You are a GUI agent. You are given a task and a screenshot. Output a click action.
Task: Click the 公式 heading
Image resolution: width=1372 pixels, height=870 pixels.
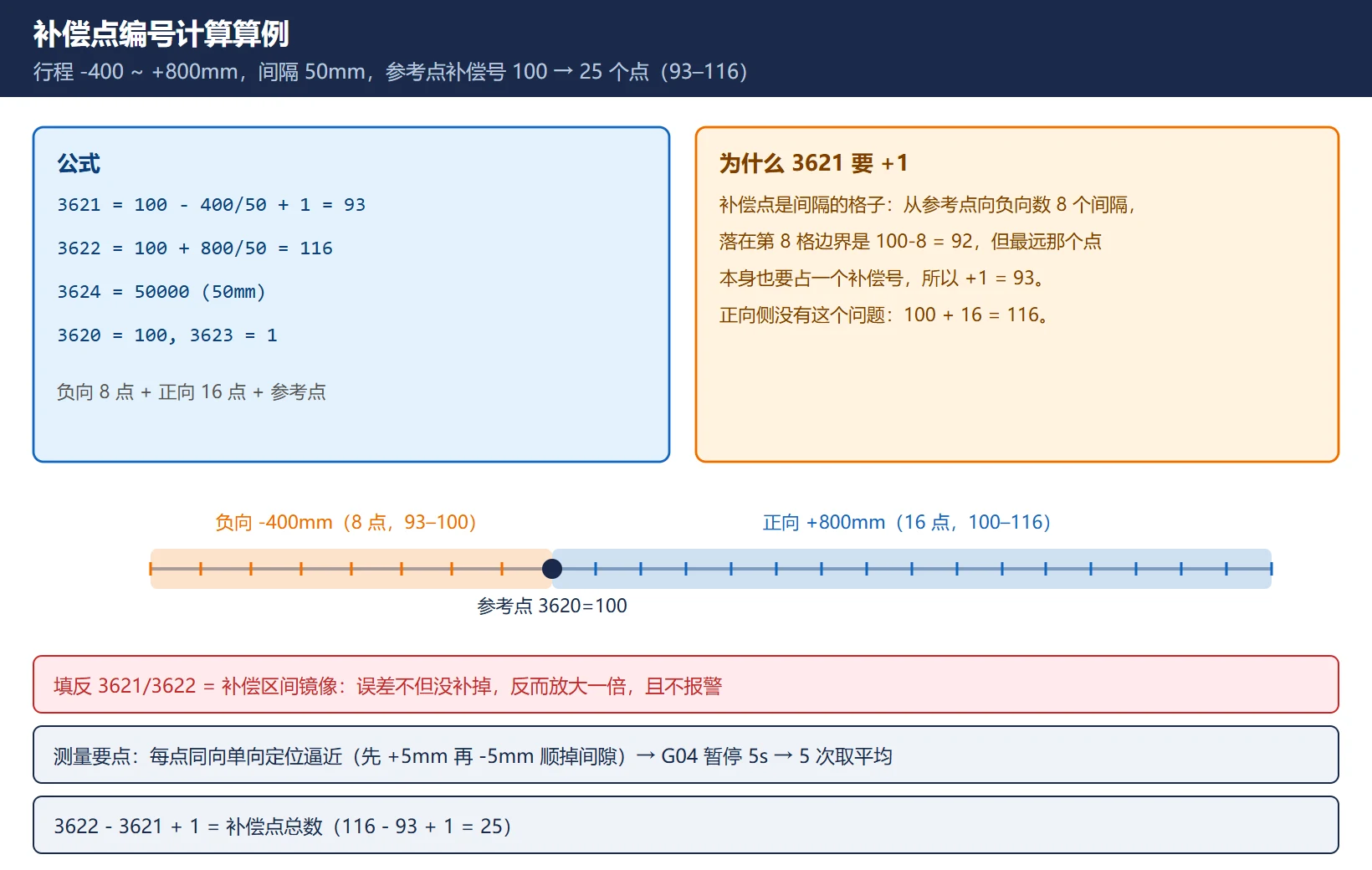coord(79,163)
